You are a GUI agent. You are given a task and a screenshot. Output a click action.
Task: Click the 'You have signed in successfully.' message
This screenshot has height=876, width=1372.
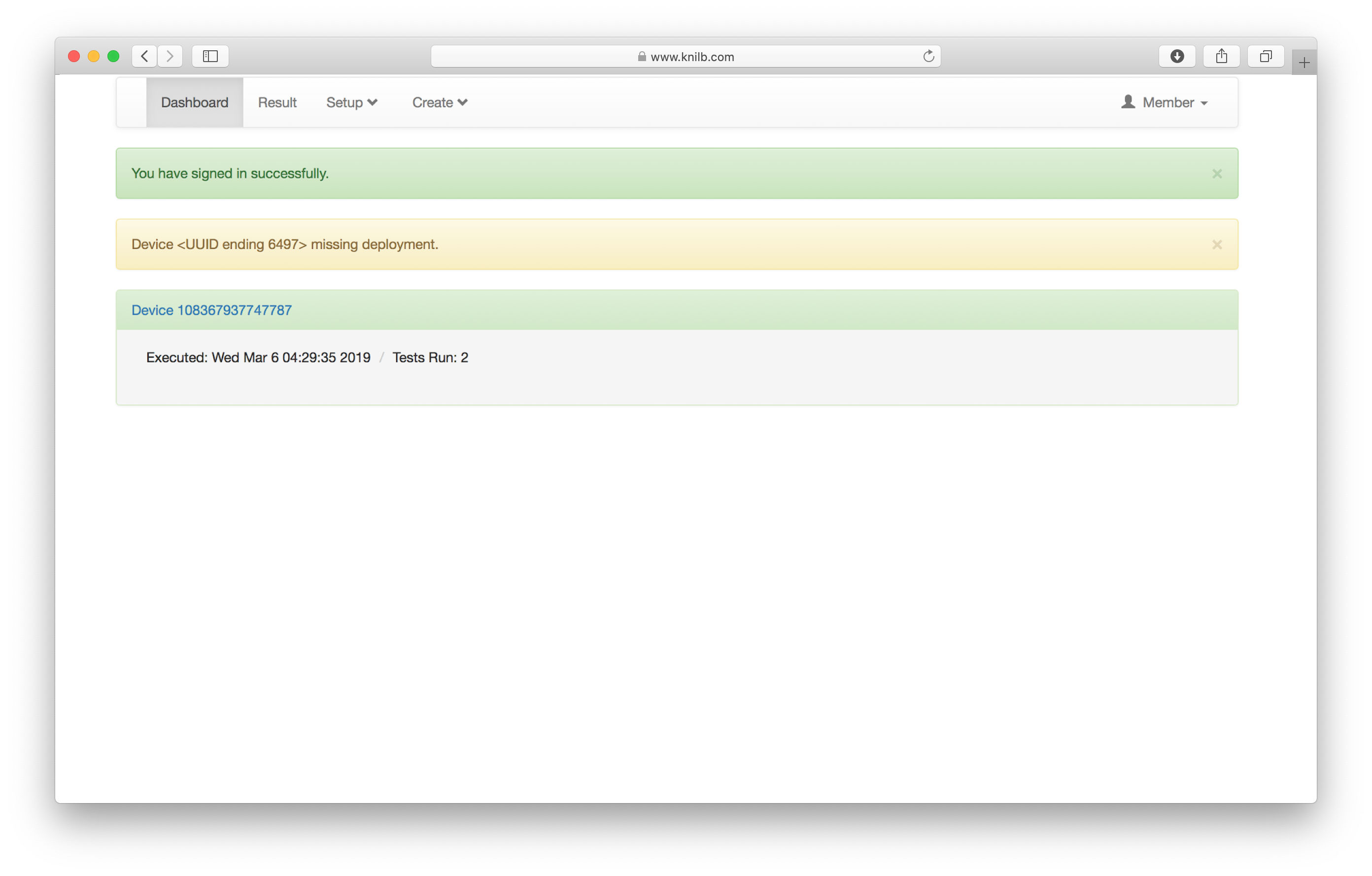coord(230,173)
